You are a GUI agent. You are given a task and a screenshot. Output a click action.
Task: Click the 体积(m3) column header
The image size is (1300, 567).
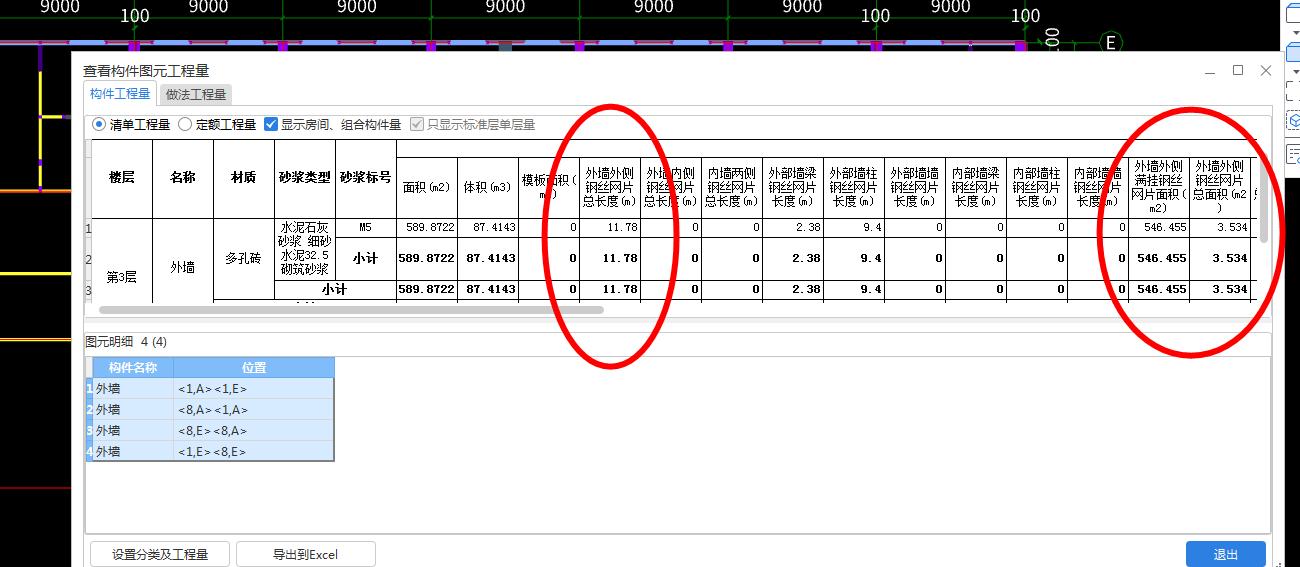[488, 187]
